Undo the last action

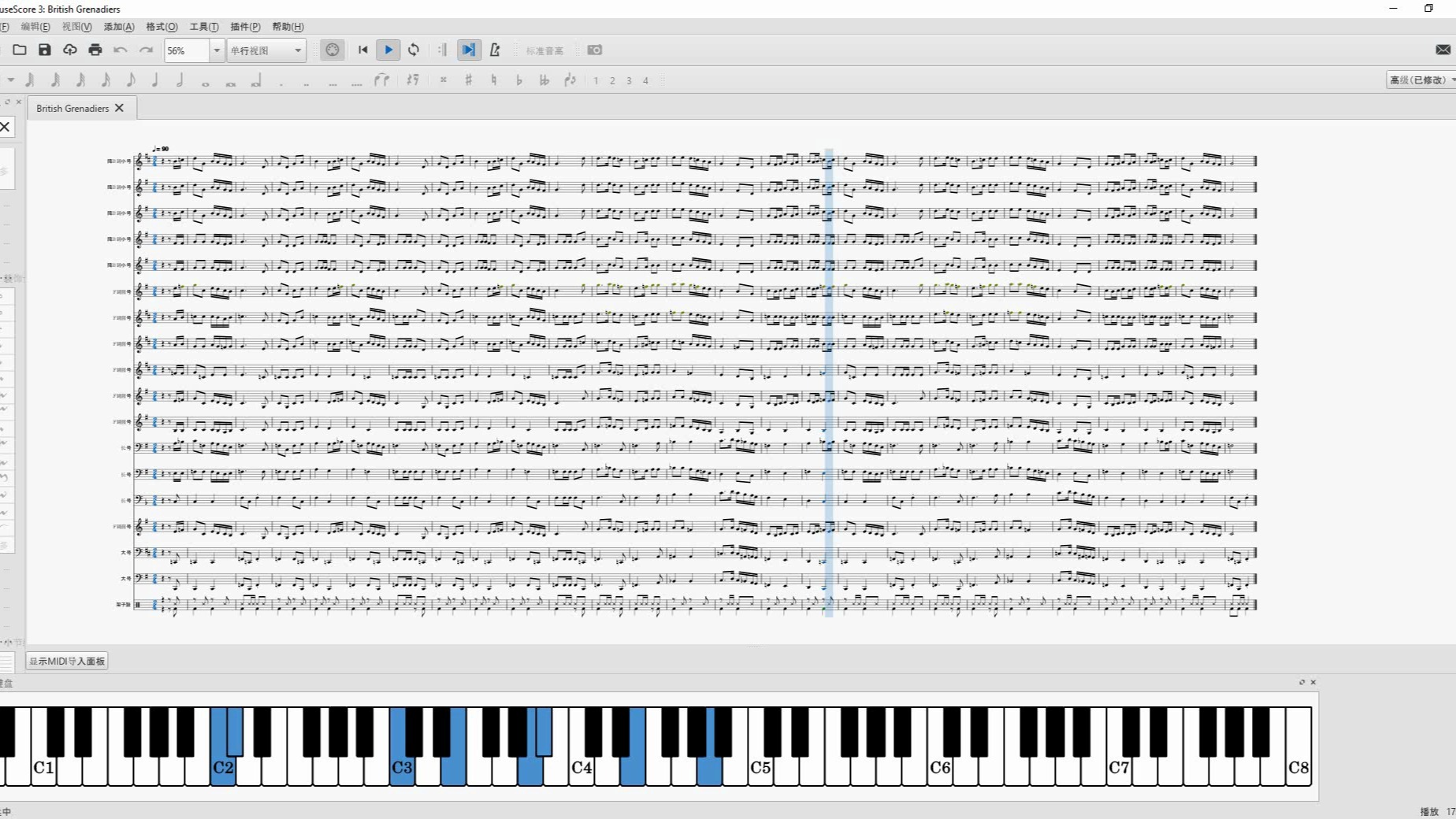pyautogui.click(x=121, y=50)
